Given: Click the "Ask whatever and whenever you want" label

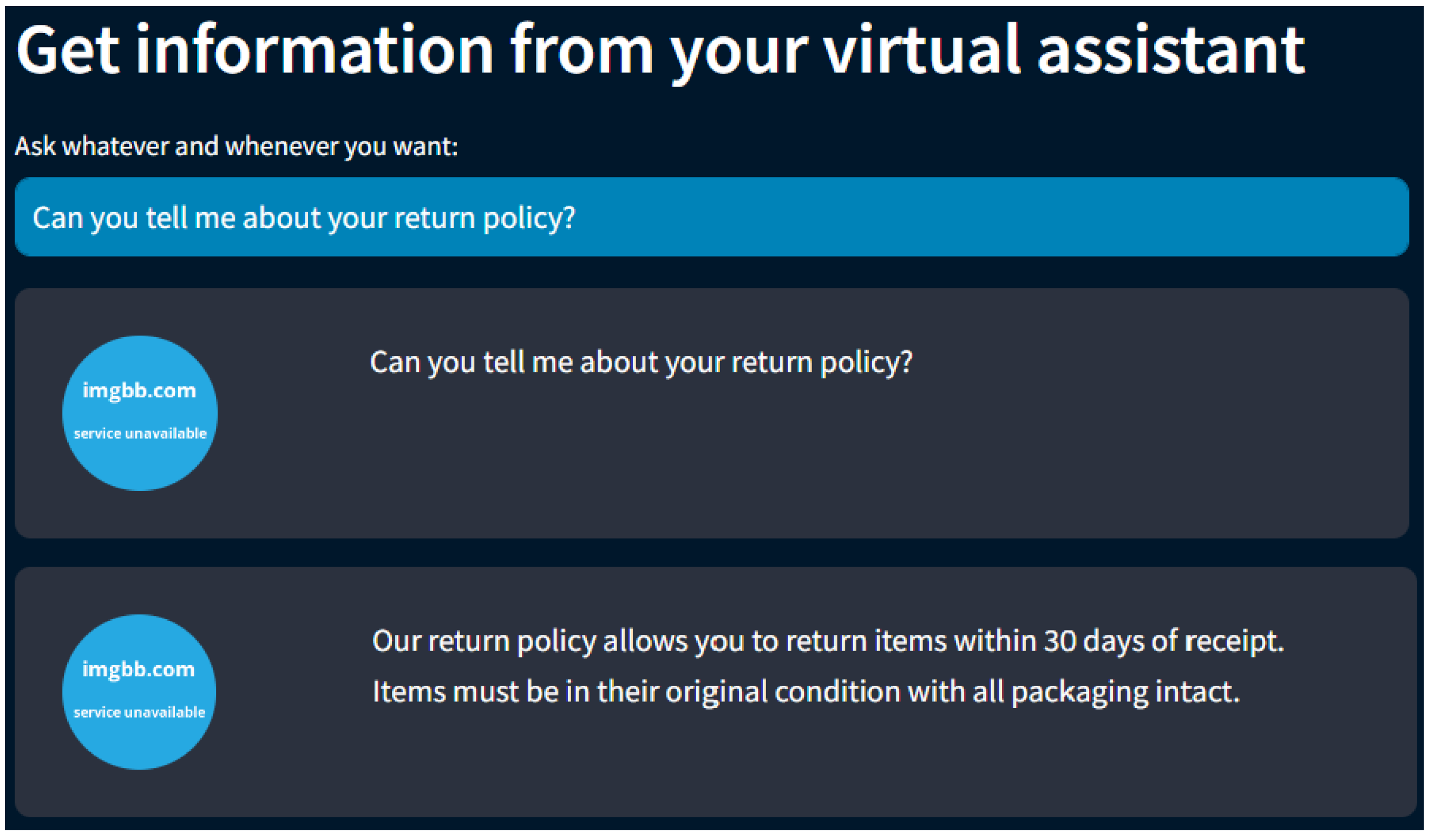Looking at the screenshot, I should 236,146.
